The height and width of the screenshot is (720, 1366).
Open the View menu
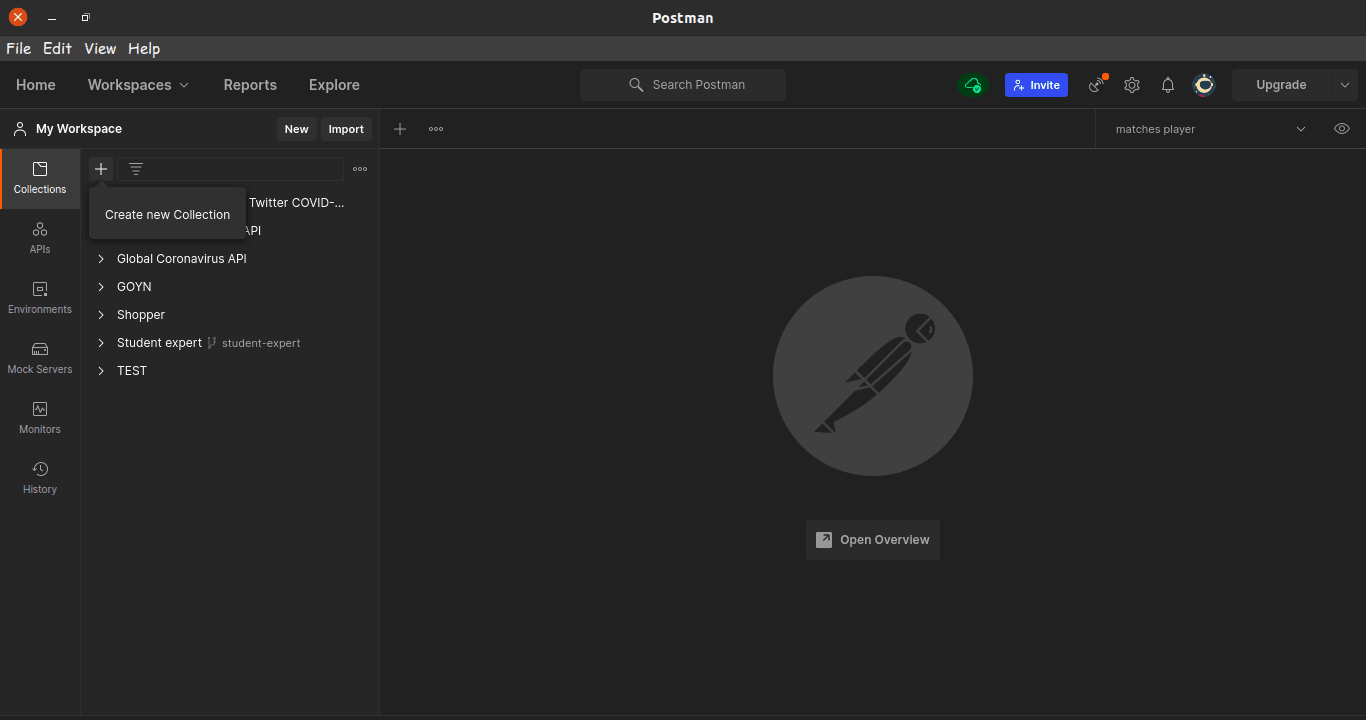[100, 48]
